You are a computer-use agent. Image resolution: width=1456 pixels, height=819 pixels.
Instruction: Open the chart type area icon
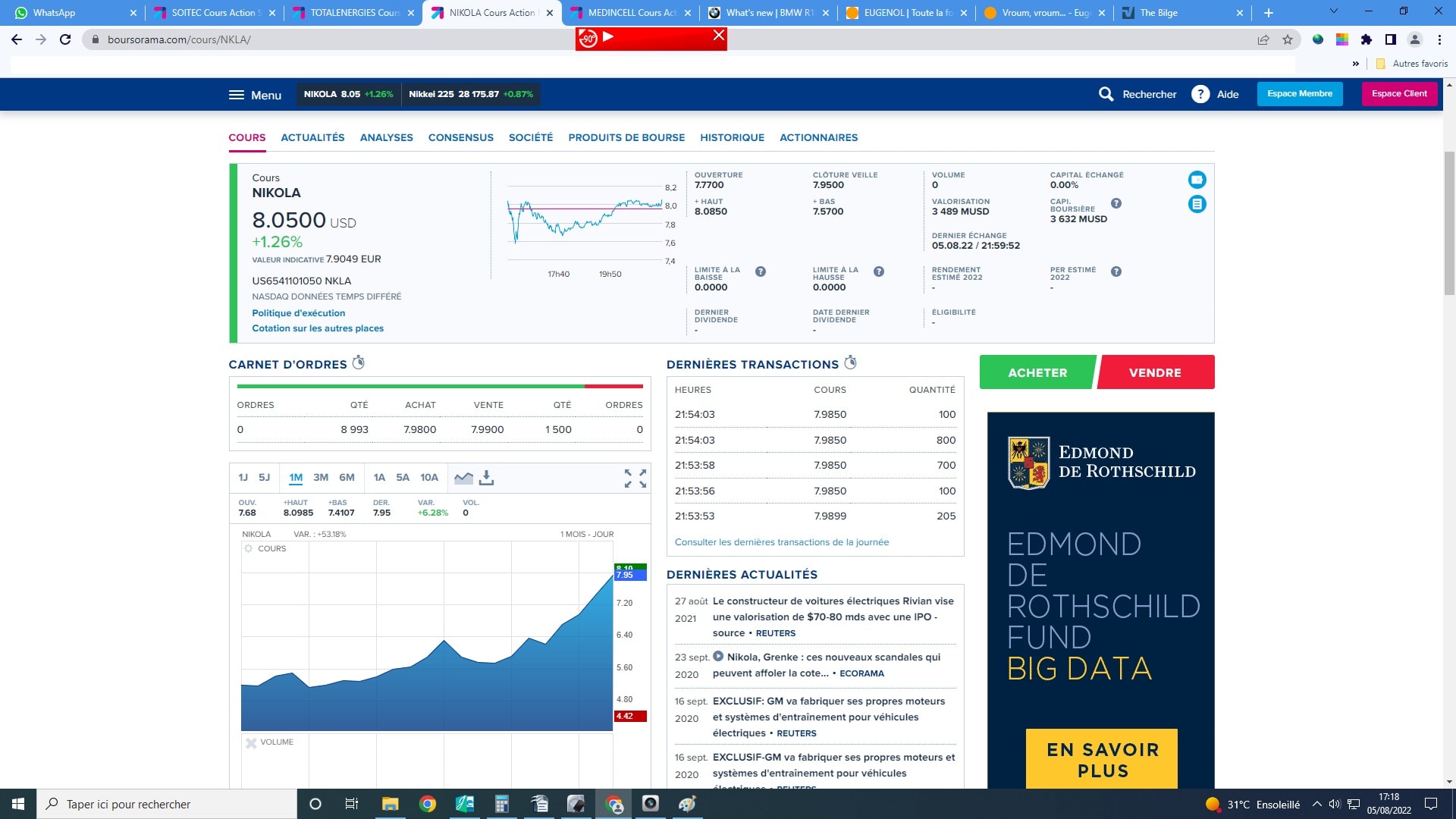click(x=463, y=478)
